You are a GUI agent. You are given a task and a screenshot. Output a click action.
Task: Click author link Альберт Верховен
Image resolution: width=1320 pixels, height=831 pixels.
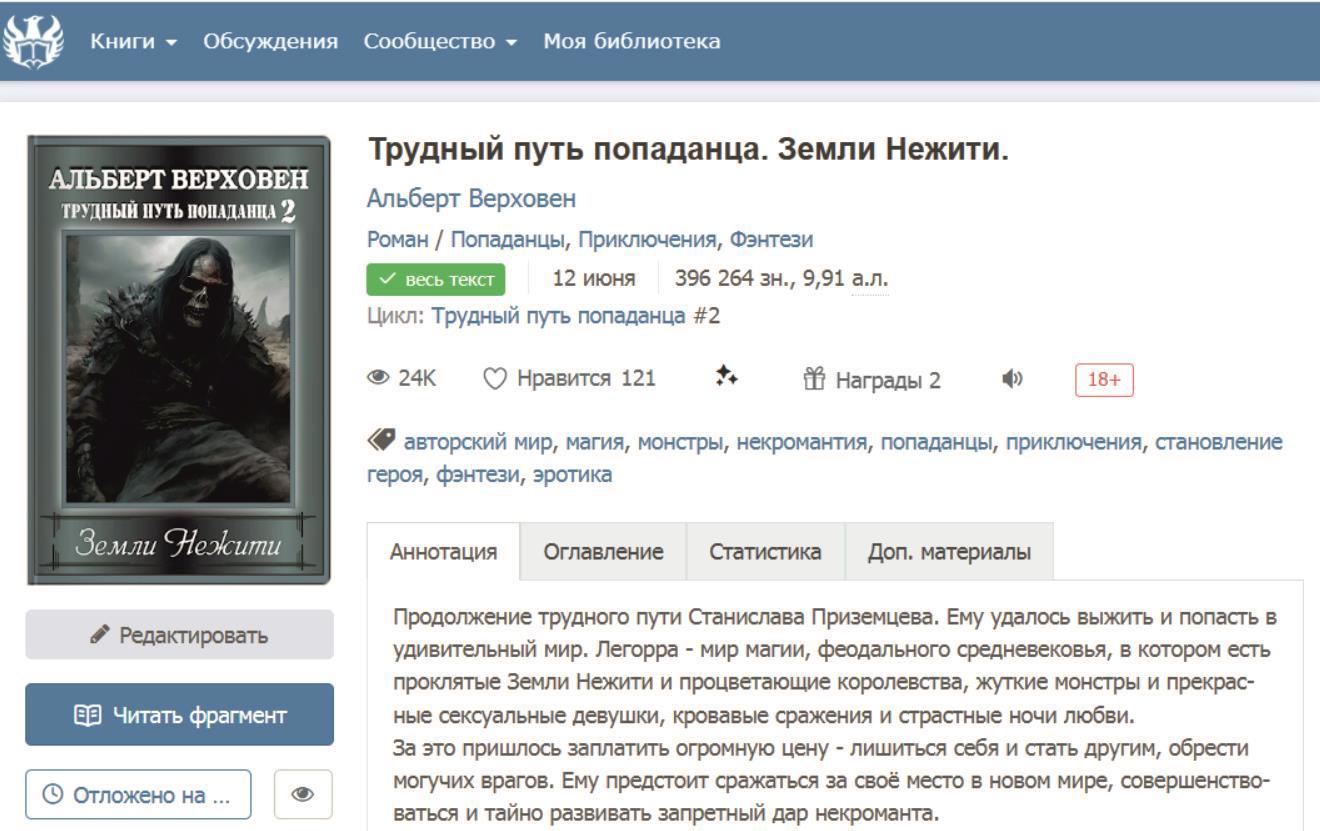[473, 199]
